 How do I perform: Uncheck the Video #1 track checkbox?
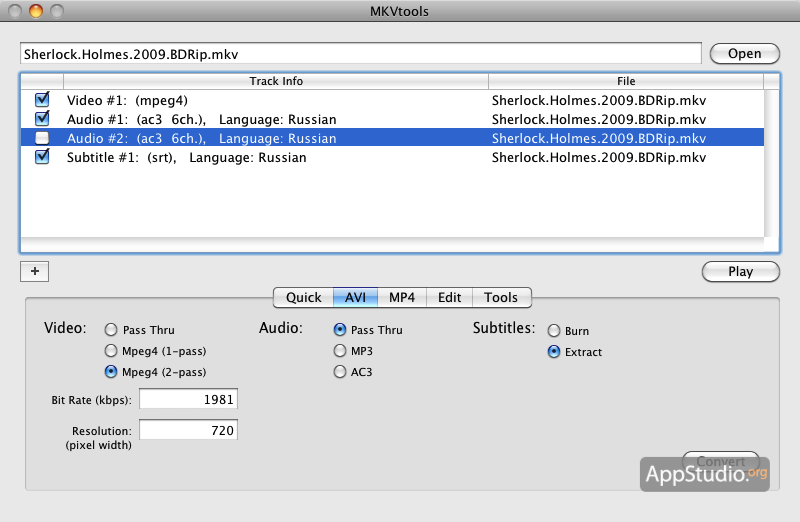[x=42, y=100]
